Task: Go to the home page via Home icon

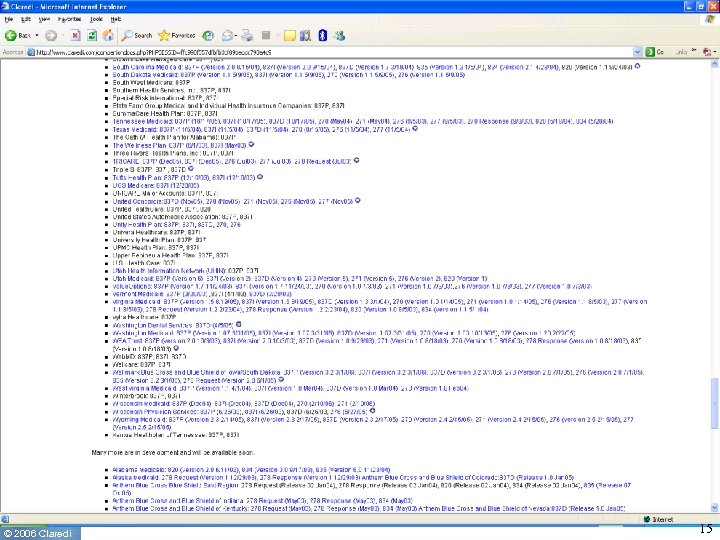Action: [x=108, y=35]
